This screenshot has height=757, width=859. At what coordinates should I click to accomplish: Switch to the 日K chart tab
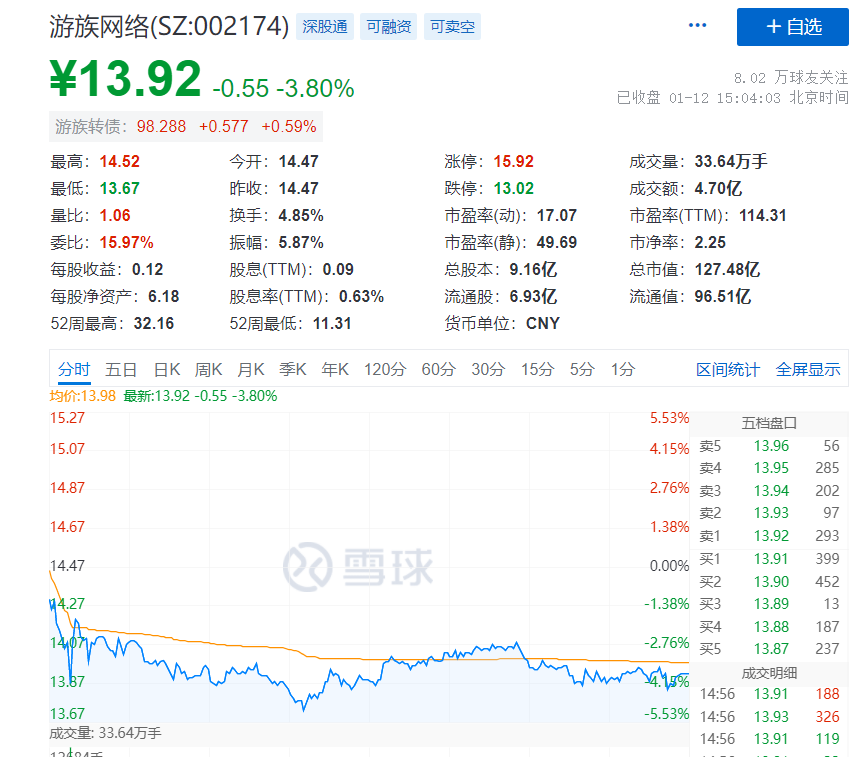click(168, 369)
